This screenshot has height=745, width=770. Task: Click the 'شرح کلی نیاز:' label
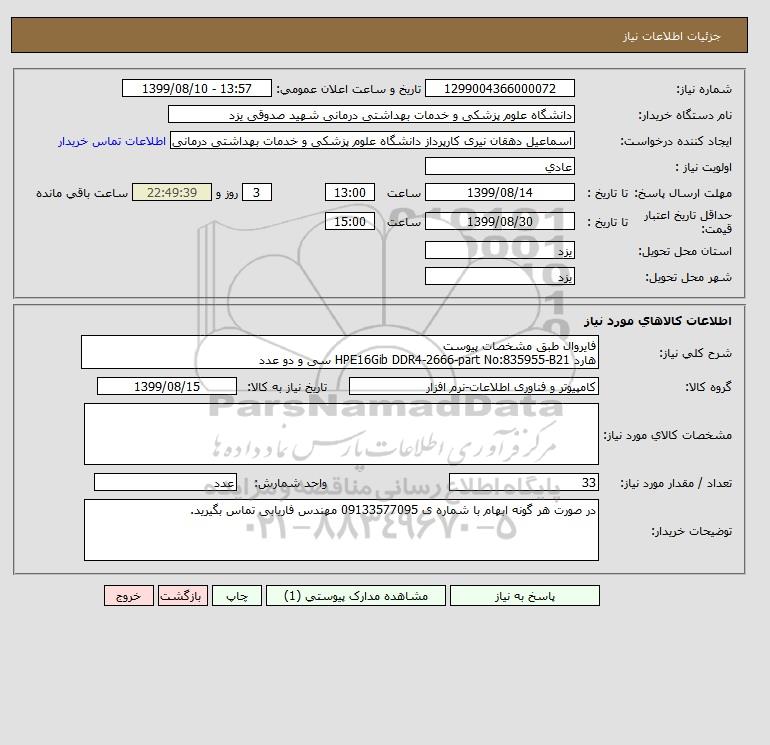tap(695, 353)
